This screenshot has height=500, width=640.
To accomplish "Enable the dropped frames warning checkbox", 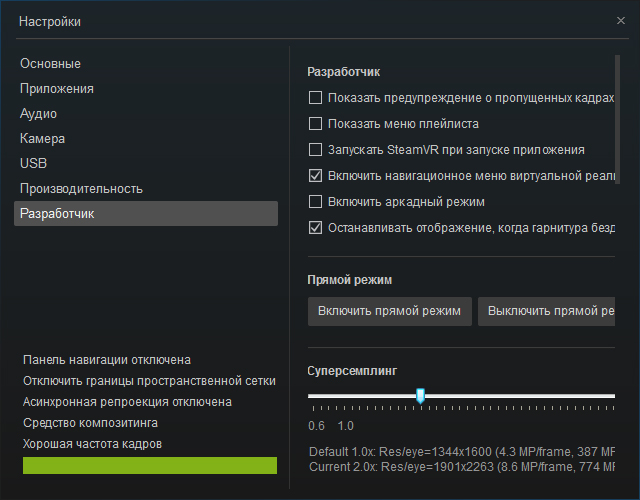I will (315, 98).
